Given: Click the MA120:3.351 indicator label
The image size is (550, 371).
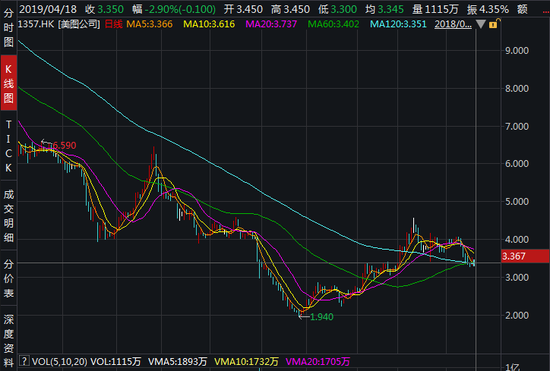Looking at the screenshot, I should tap(398, 24).
